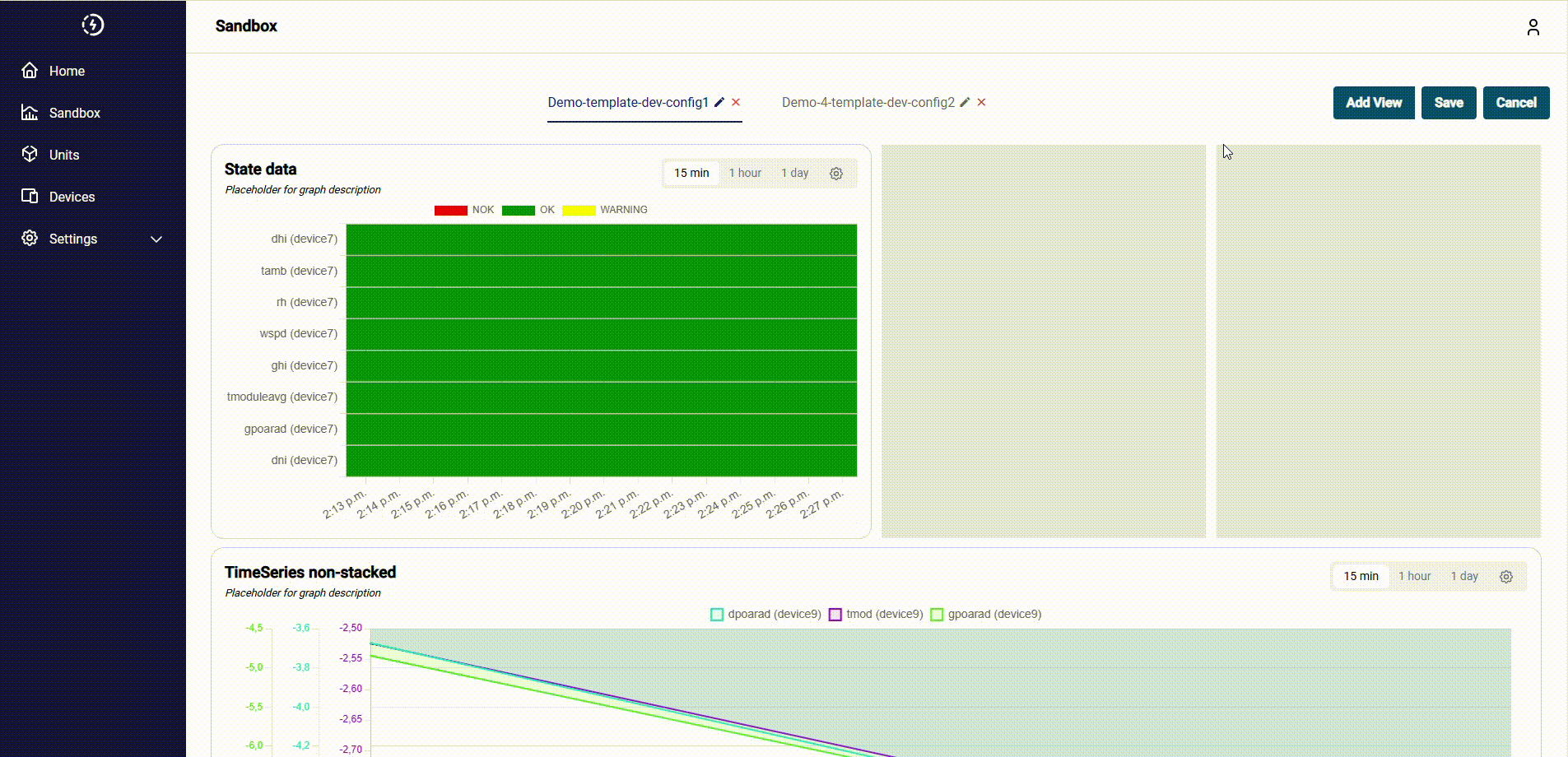Select 15 min range for State data

[691, 173]
